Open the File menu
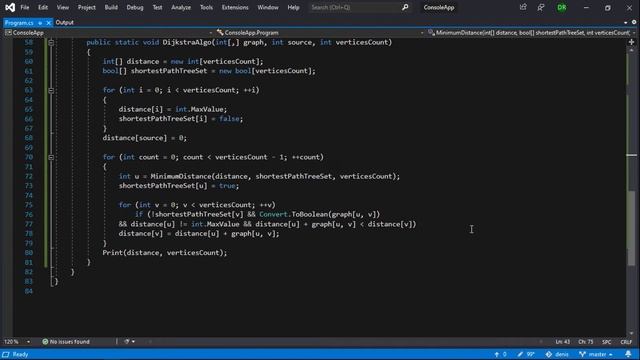The image size is (640, 360). [x=25, y=7]
